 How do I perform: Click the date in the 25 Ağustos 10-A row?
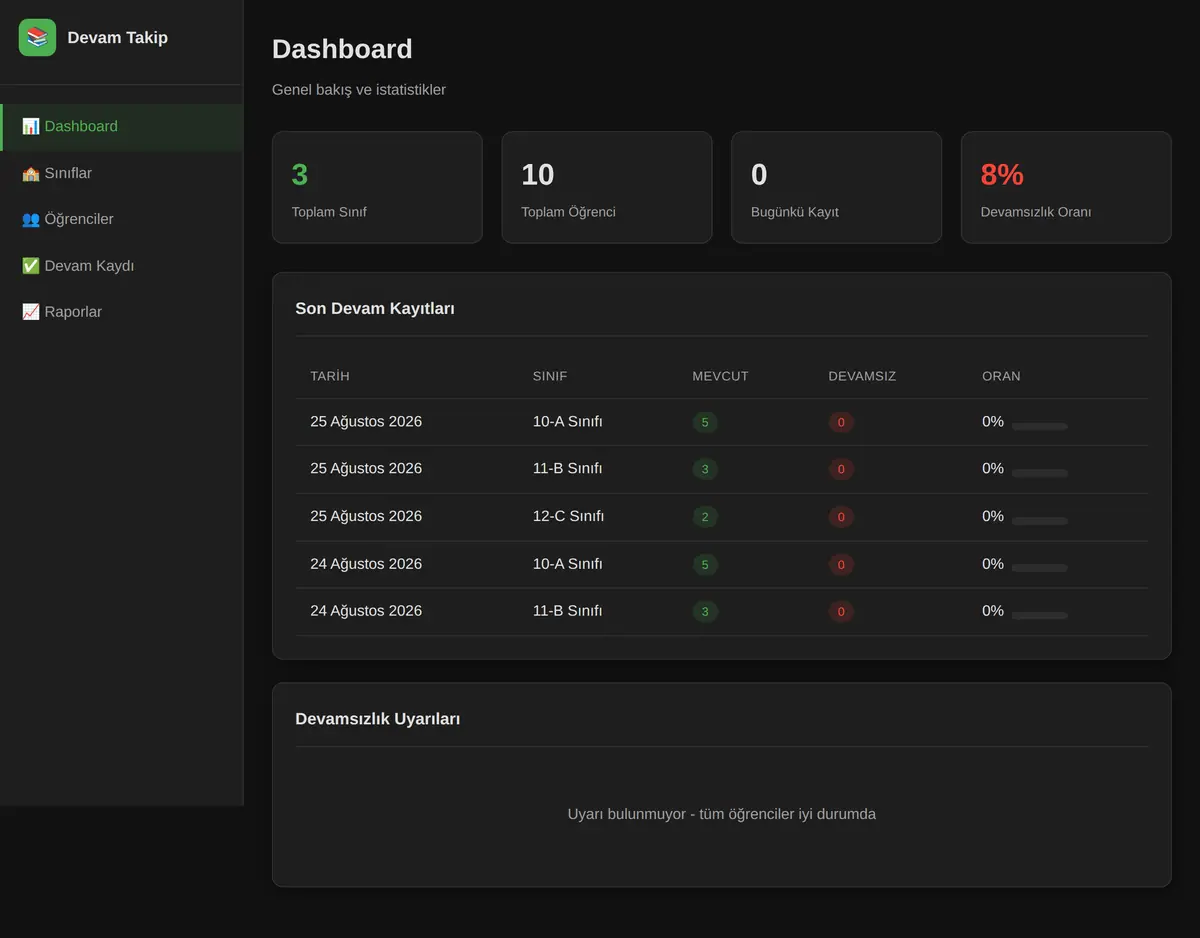366,422
